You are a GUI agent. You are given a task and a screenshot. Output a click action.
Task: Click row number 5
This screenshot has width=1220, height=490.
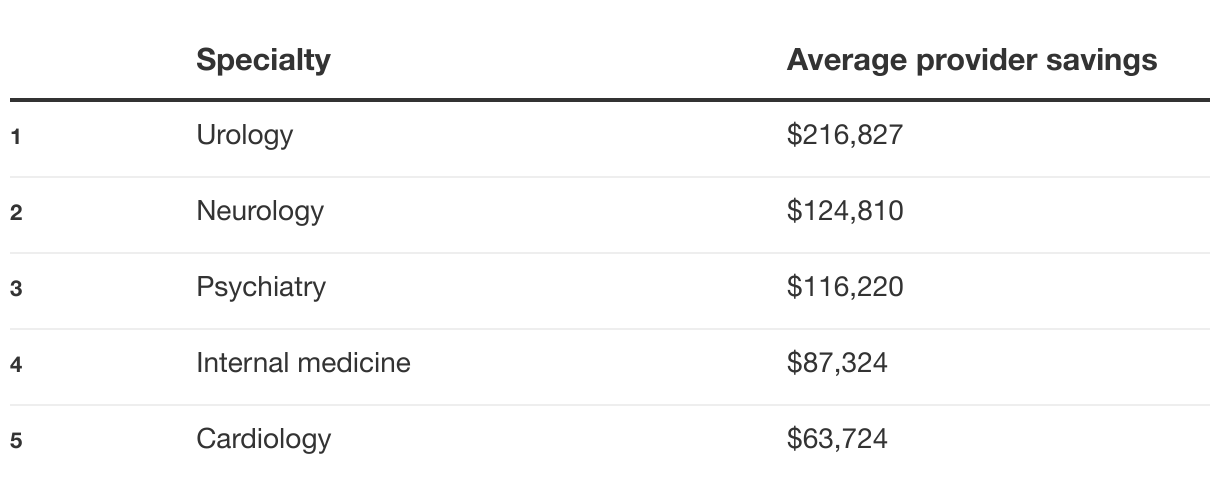point(16,440)
